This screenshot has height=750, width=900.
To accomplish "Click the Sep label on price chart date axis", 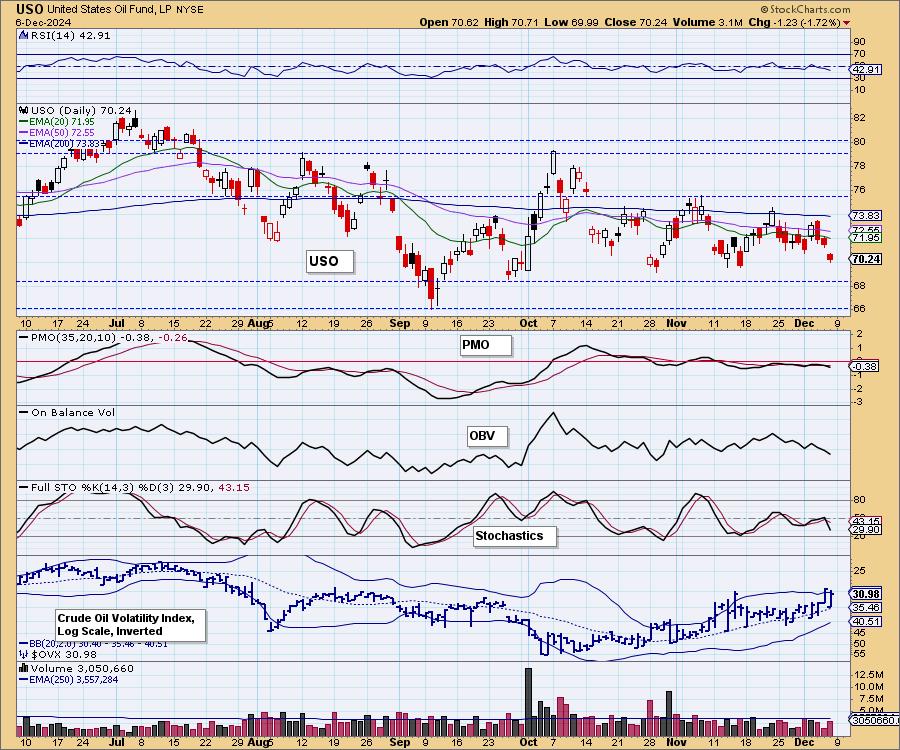I will (x=399, y=324).
